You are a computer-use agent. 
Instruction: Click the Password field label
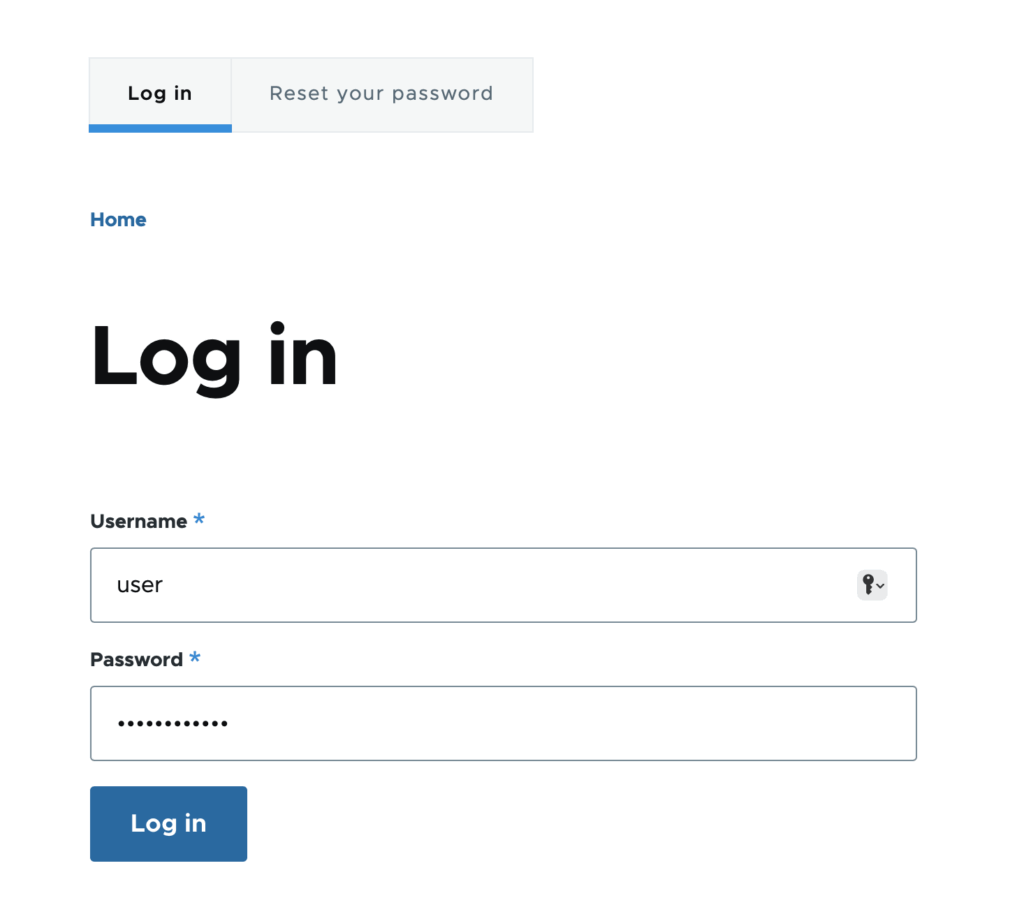point(136,660)
